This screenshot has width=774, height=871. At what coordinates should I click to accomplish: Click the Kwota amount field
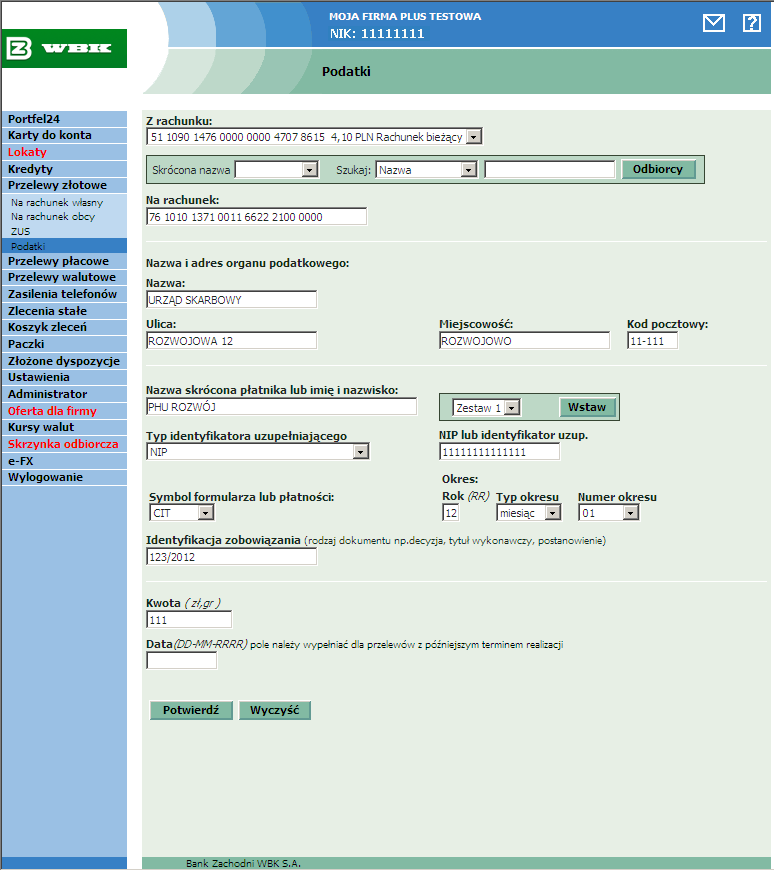189,619
